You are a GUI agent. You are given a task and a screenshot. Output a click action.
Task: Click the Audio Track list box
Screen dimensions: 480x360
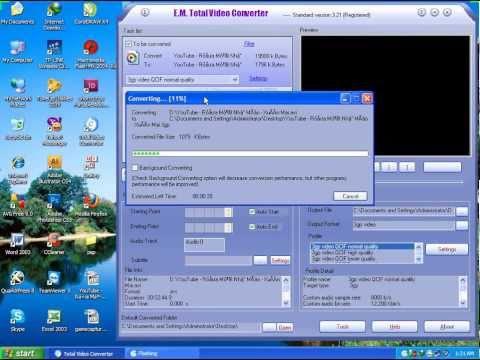[x=204, y=245]
